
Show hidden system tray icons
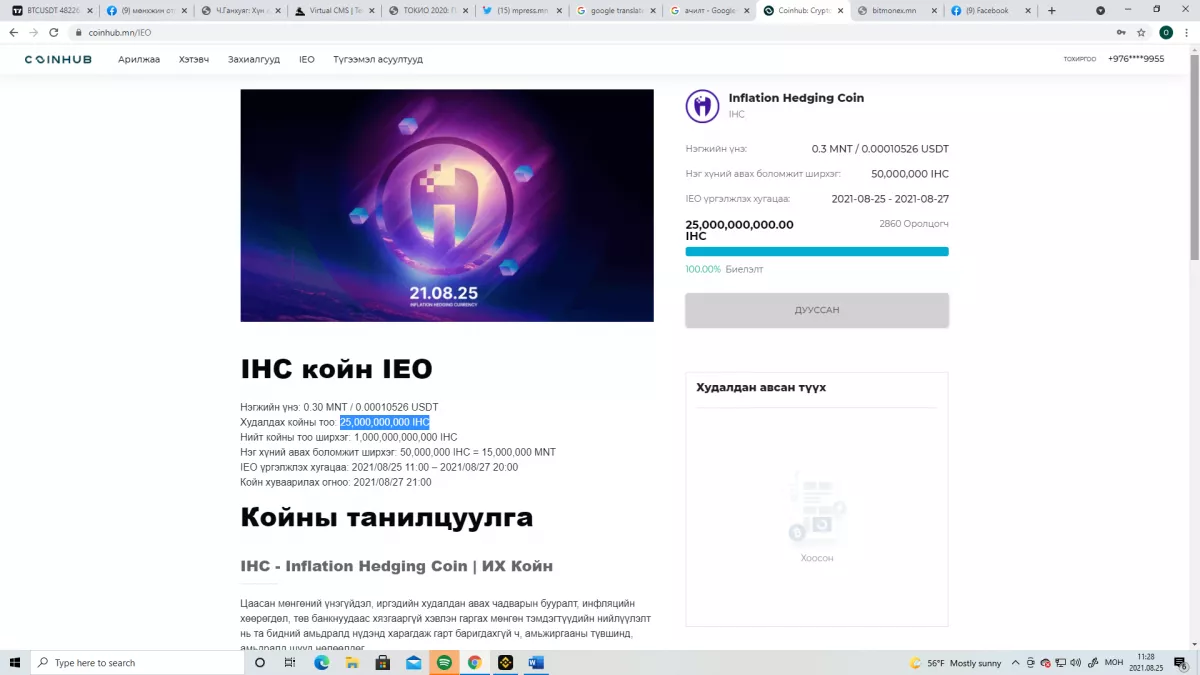click(x=1015, y=662)
